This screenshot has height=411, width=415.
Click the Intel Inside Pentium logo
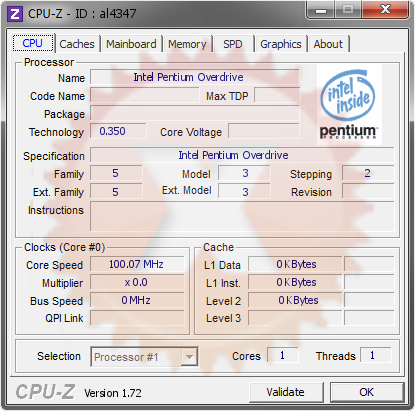point(349,105)
